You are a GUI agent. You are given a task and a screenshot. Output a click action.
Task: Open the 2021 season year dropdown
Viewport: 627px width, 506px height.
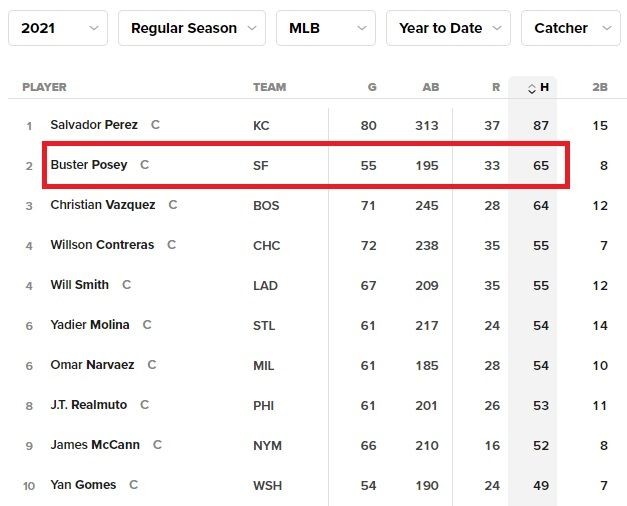tap(58, 28)
